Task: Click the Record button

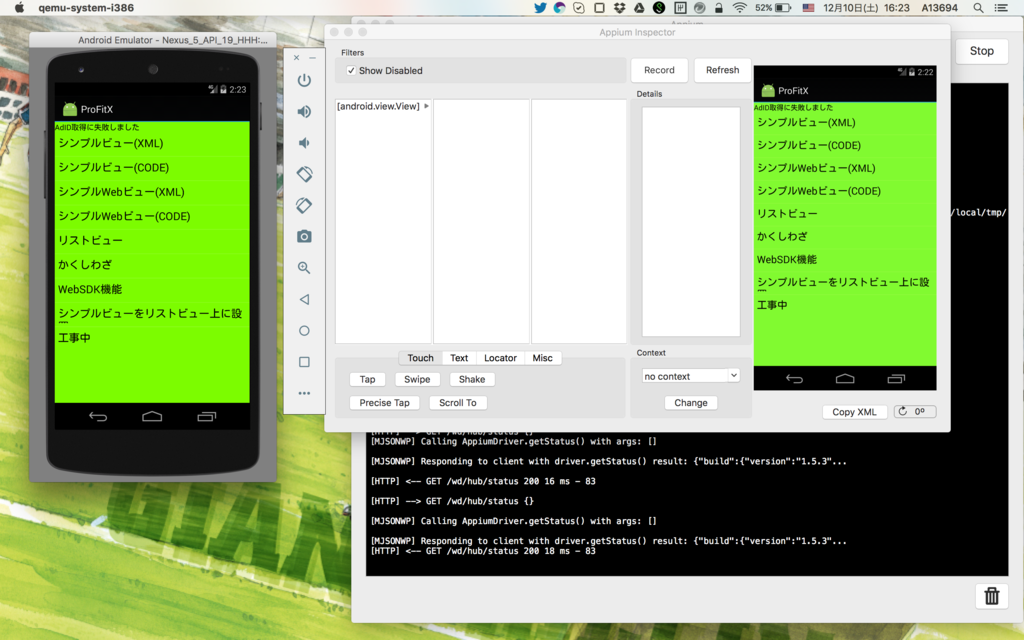Action: [x=659, y=70]
